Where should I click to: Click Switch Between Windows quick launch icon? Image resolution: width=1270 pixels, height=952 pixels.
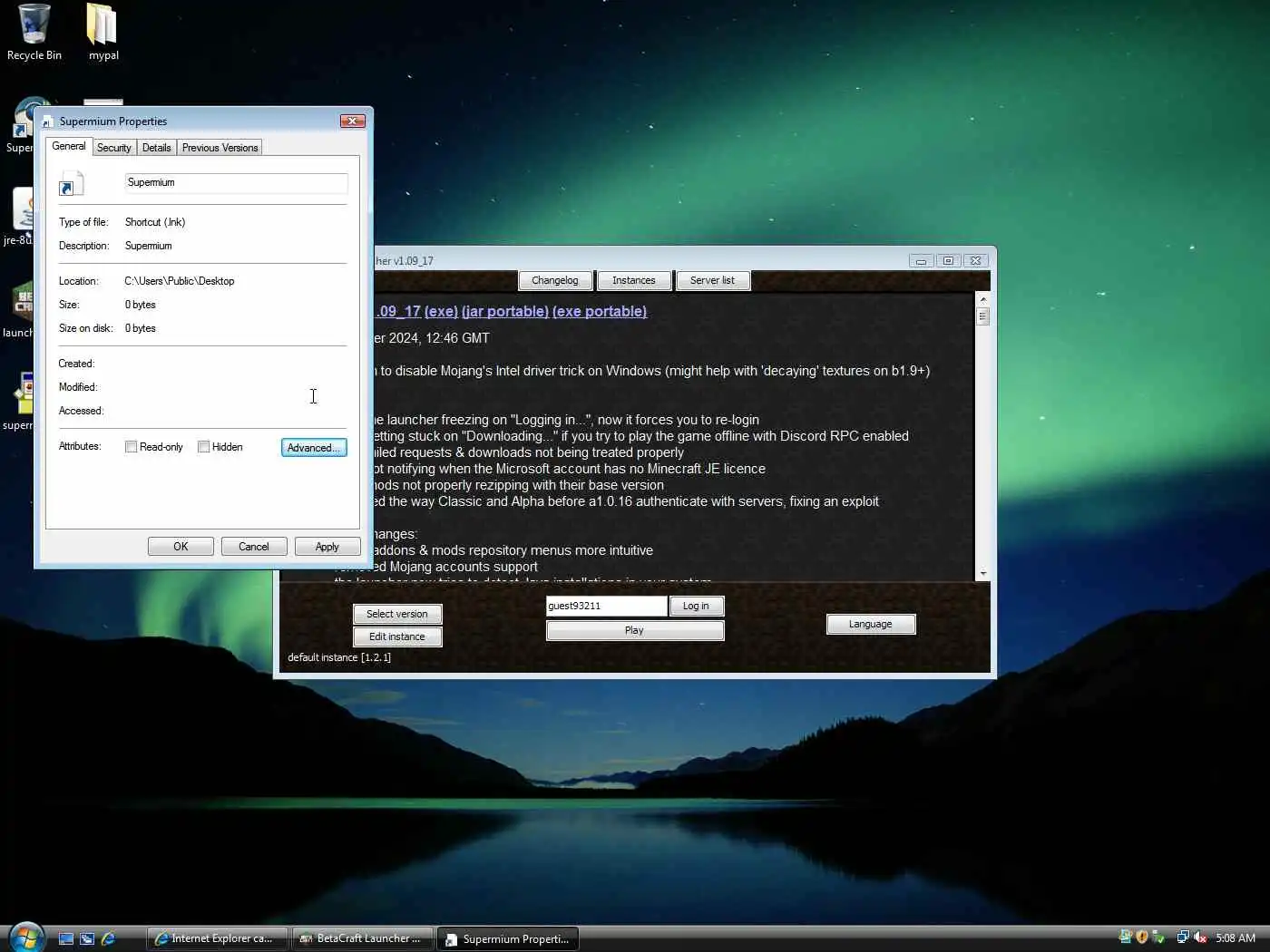(x=87, y=938)
